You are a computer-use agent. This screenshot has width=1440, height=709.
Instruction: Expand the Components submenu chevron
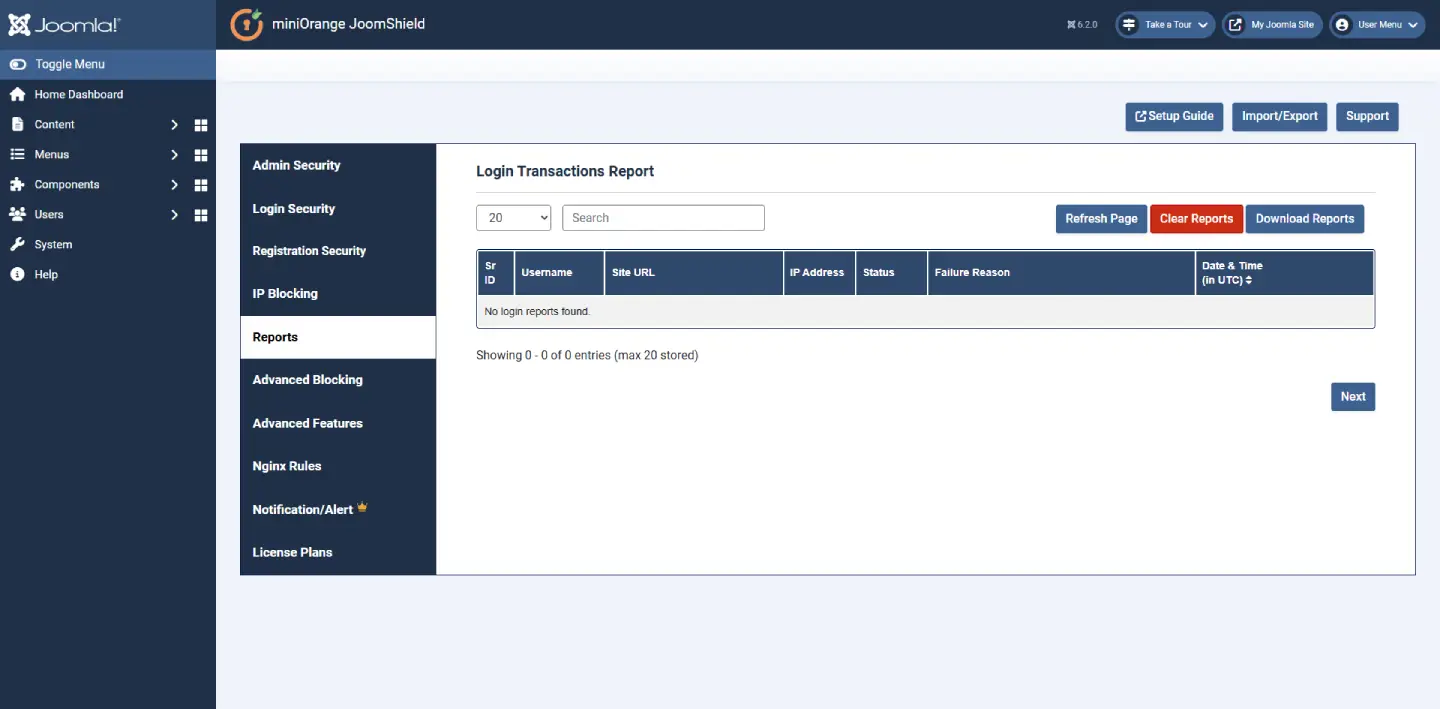[174, 185]
